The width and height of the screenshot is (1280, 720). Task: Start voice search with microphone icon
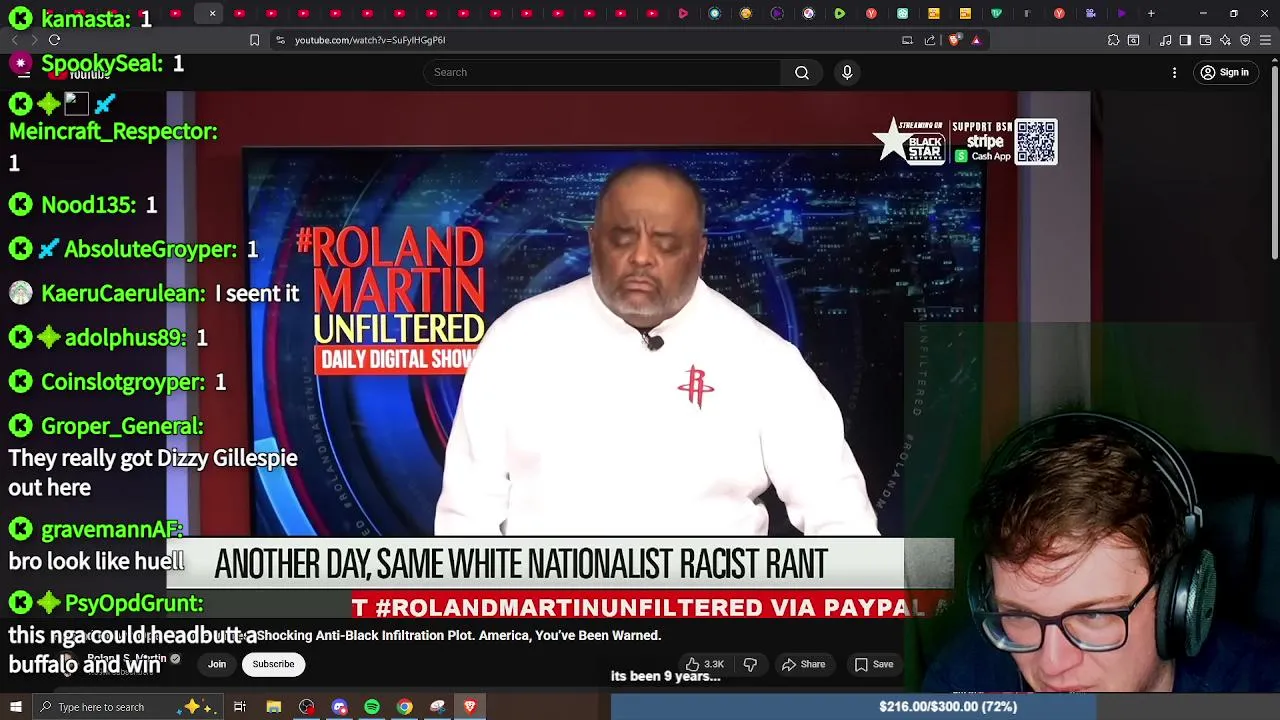(847, 72)
